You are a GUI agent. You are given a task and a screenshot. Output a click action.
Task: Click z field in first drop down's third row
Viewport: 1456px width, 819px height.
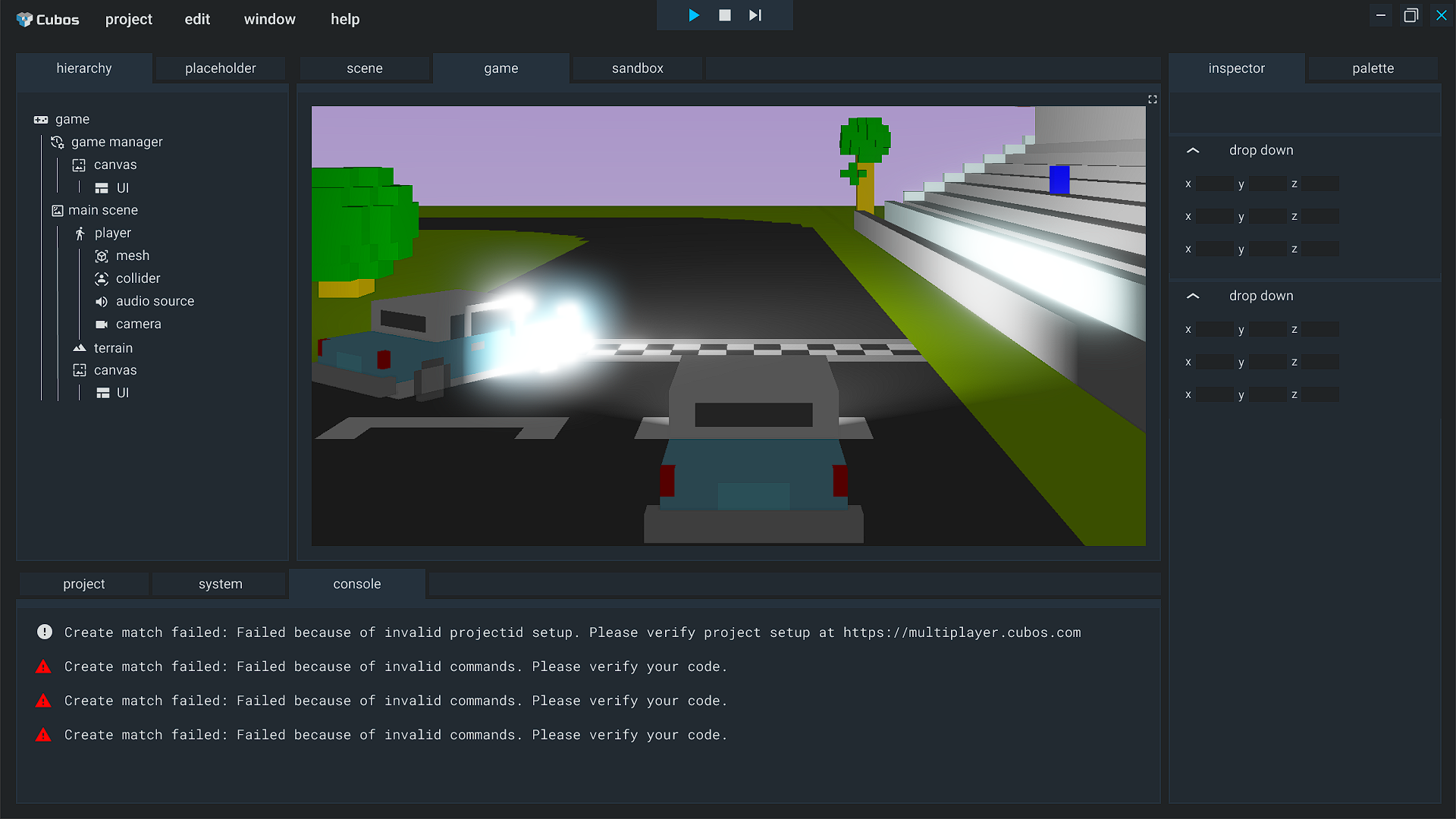click(1320, 249)
